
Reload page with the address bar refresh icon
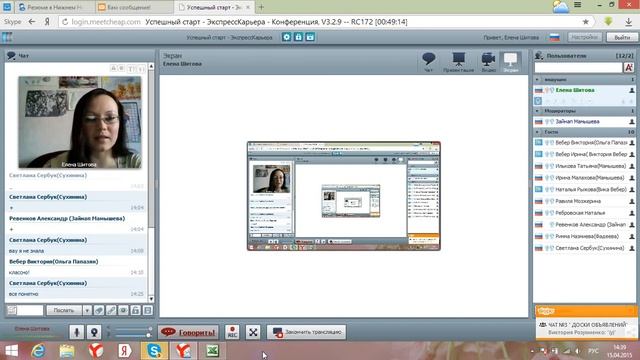65,22
